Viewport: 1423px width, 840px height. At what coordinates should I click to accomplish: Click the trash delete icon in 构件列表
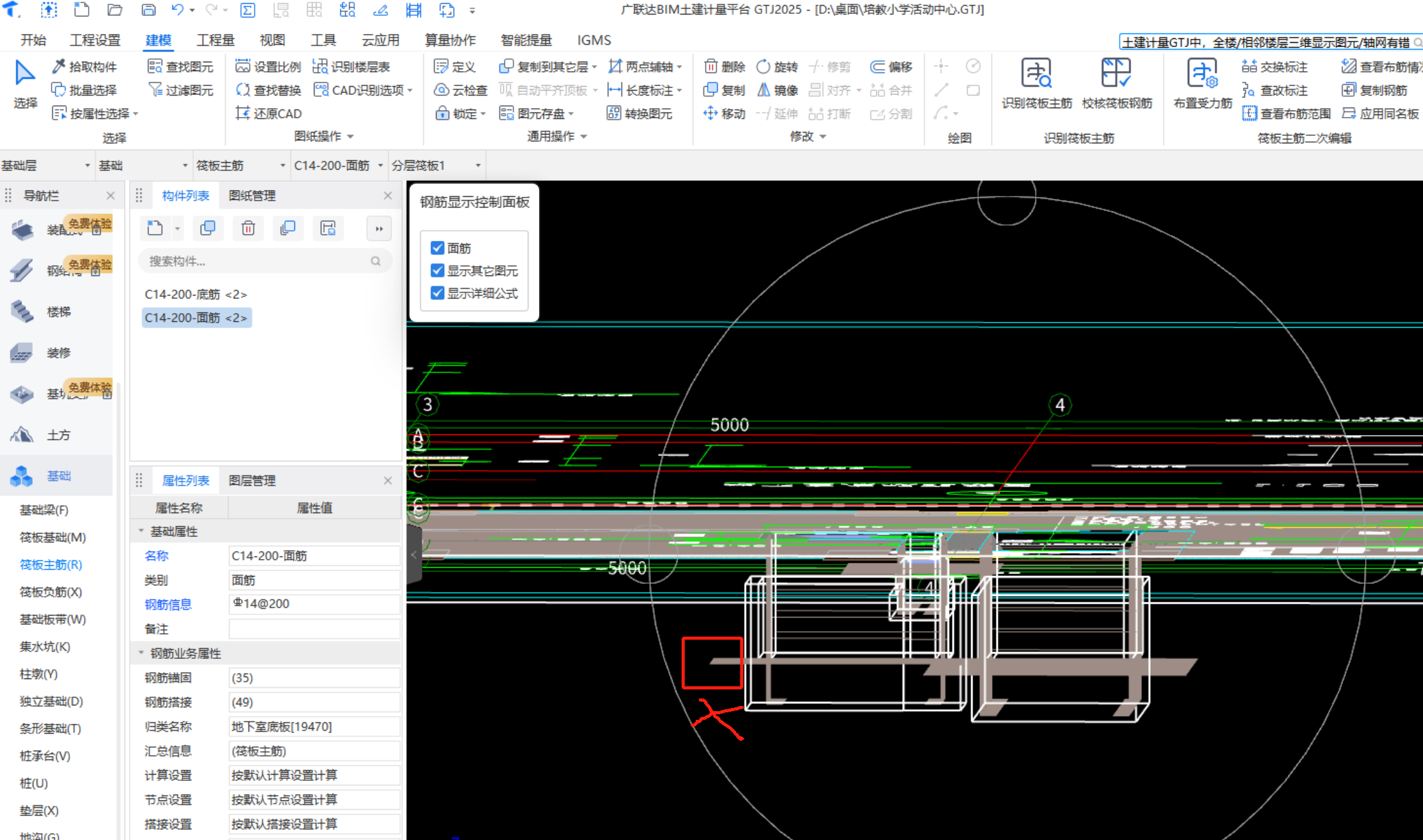click(x=248, y=228)
